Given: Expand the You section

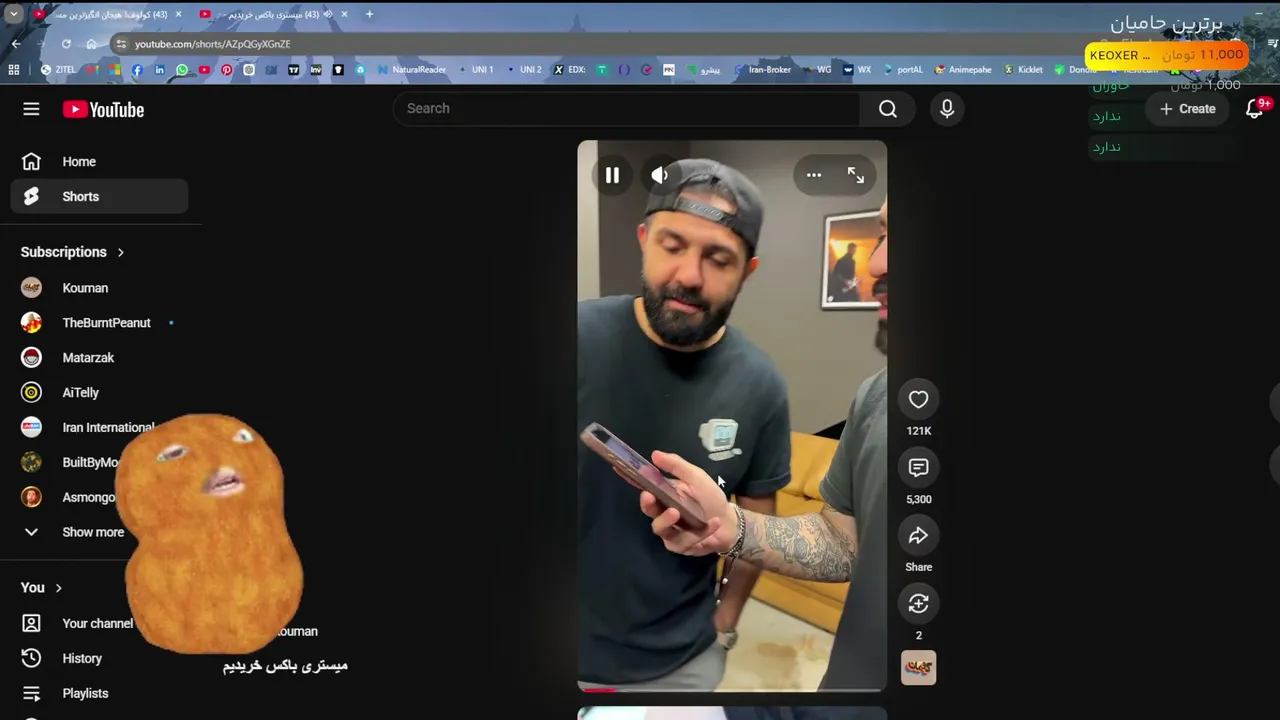Looking at the screenshot, I should (x=42, y=588).
